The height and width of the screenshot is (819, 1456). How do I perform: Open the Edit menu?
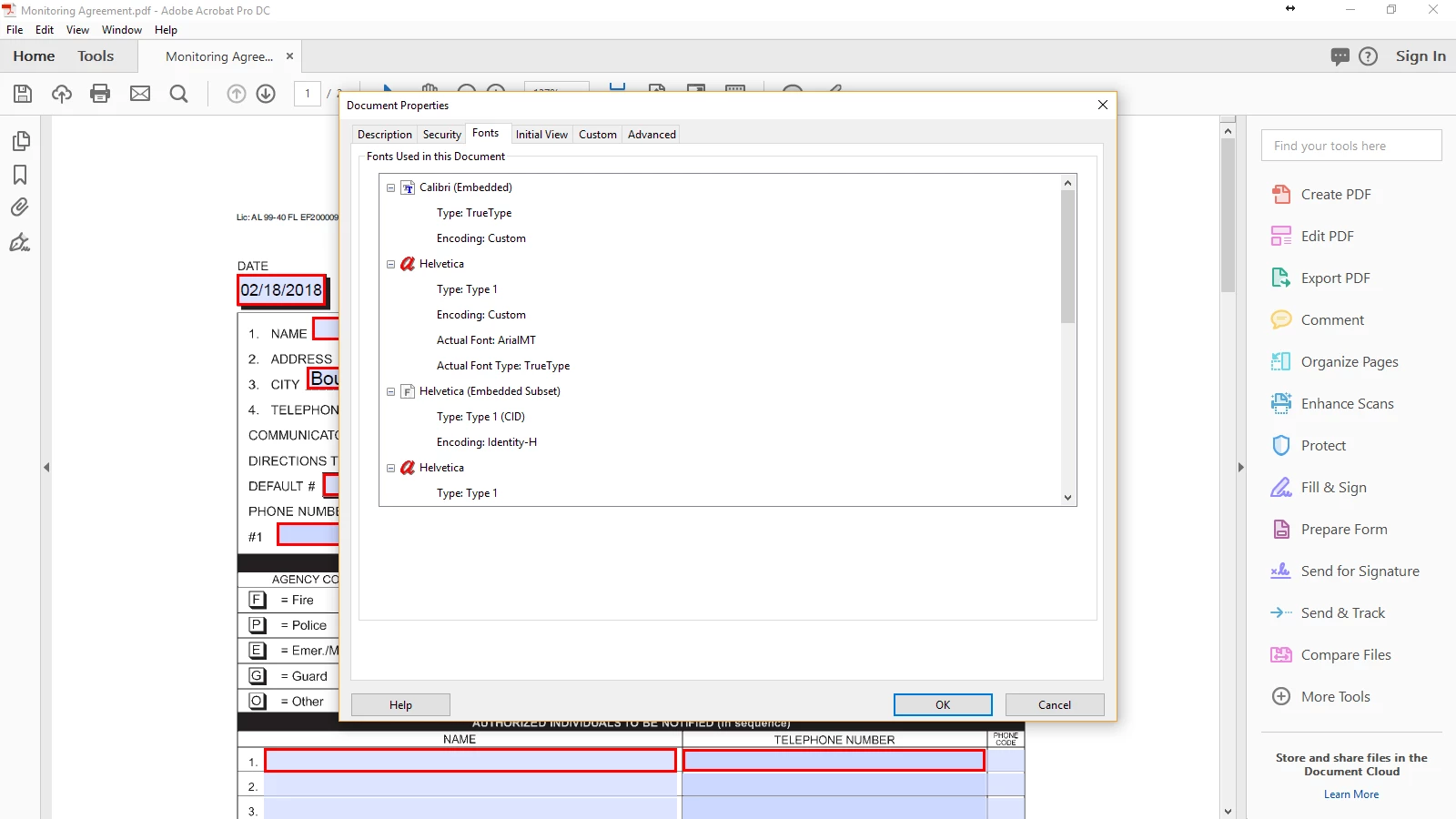point(45,30)
